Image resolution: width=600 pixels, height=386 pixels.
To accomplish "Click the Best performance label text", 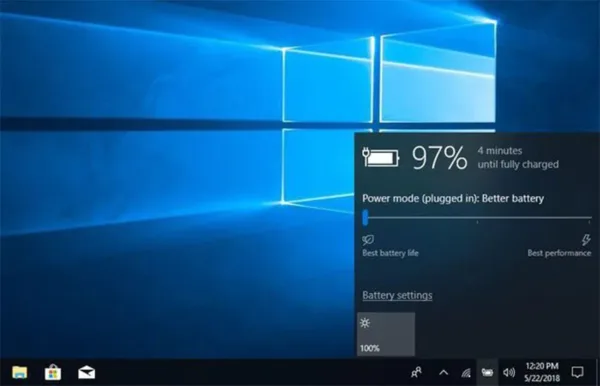I will point(559,253).
